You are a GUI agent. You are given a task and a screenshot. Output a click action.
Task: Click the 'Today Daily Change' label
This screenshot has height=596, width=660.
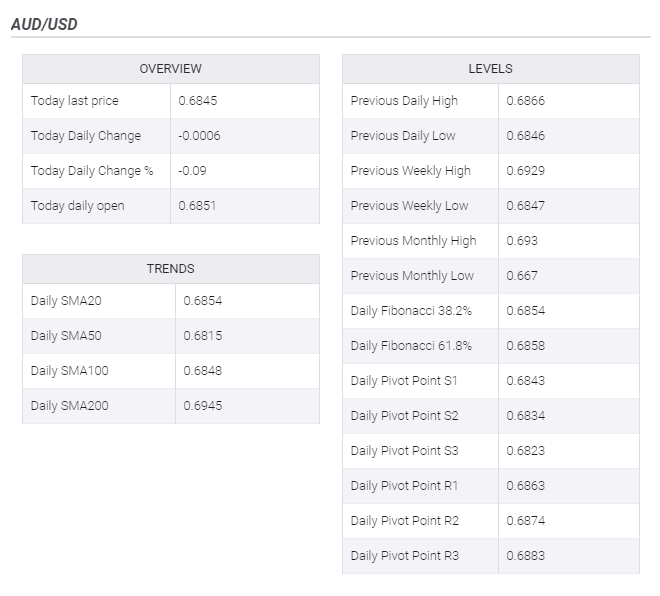pyautogui.click(x=86, y=136)
